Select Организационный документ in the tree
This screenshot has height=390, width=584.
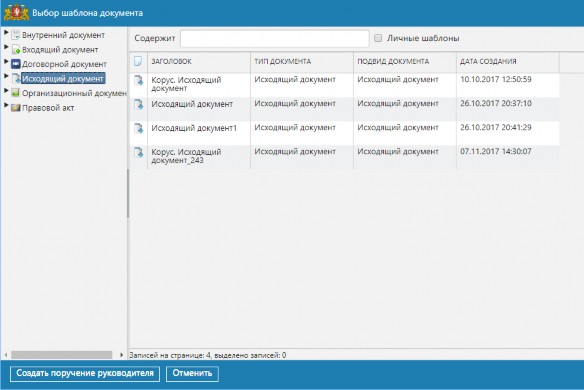point(74,93)
